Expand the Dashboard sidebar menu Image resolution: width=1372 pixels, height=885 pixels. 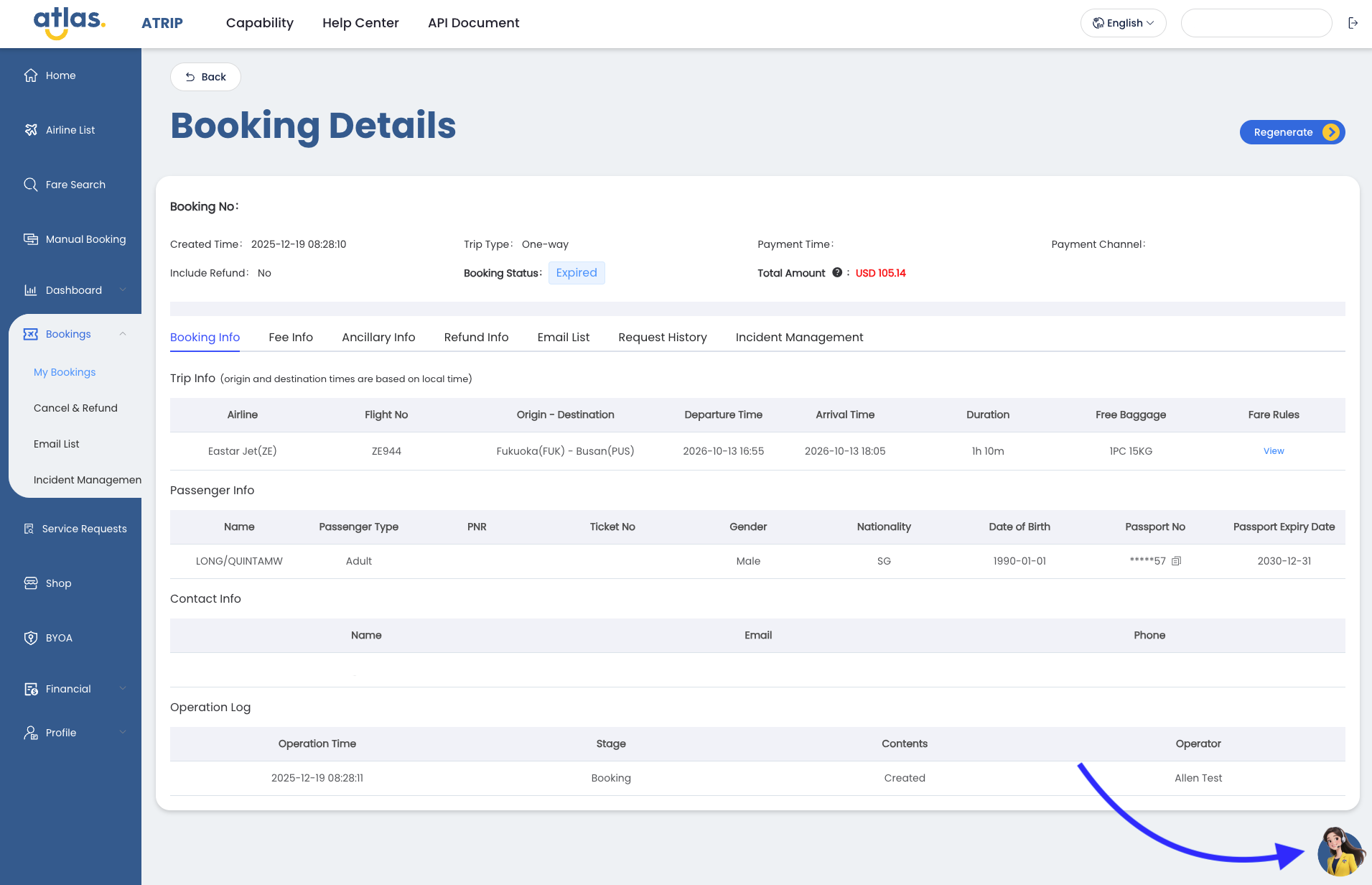tap(122, 290)
